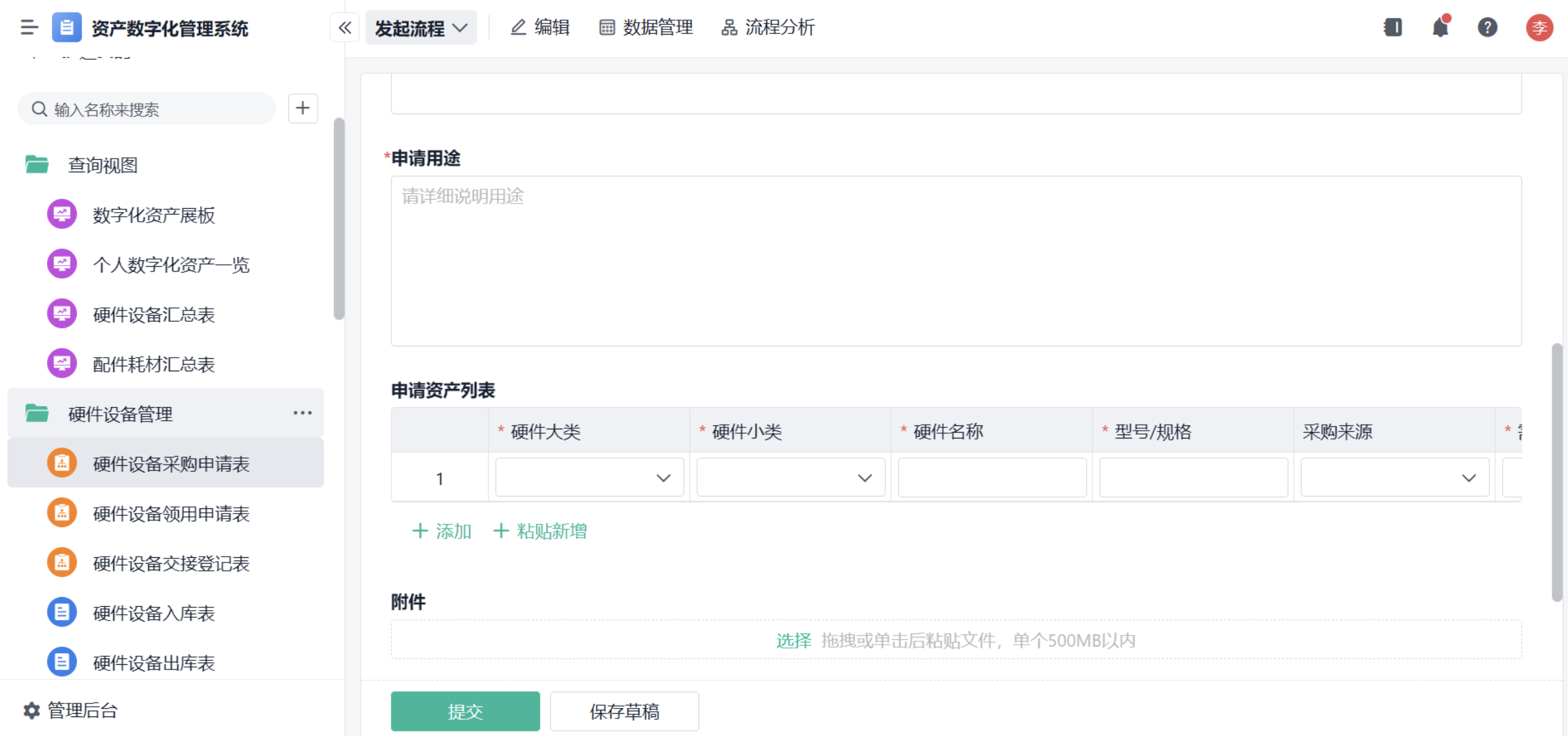Click the 申请用途 text area
Image resolution: width=1568 pixels, height=736 pixels.
[956, 261]
